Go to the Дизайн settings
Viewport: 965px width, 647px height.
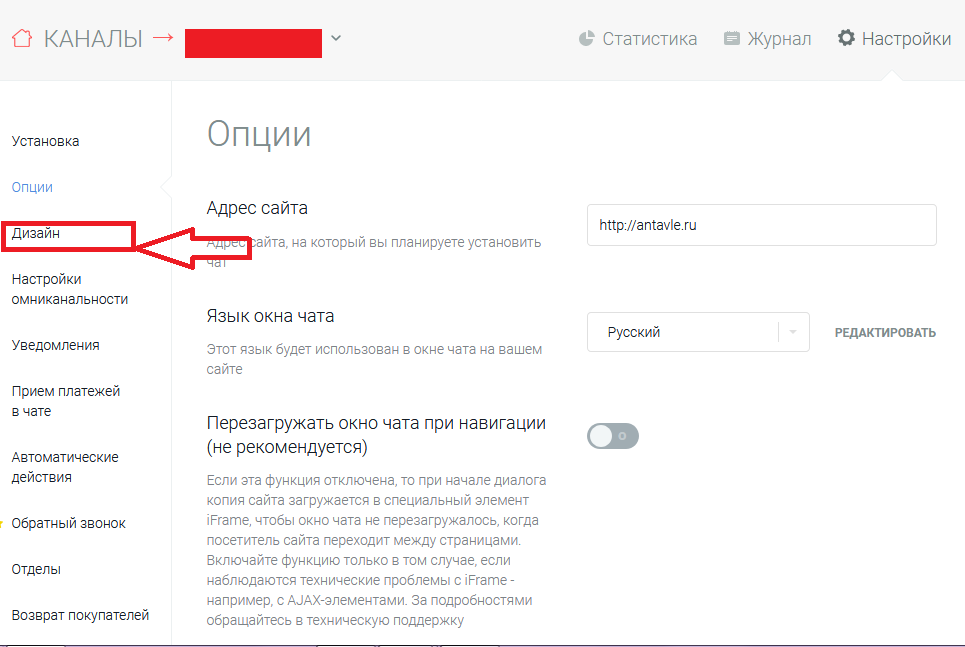point(36,233)
